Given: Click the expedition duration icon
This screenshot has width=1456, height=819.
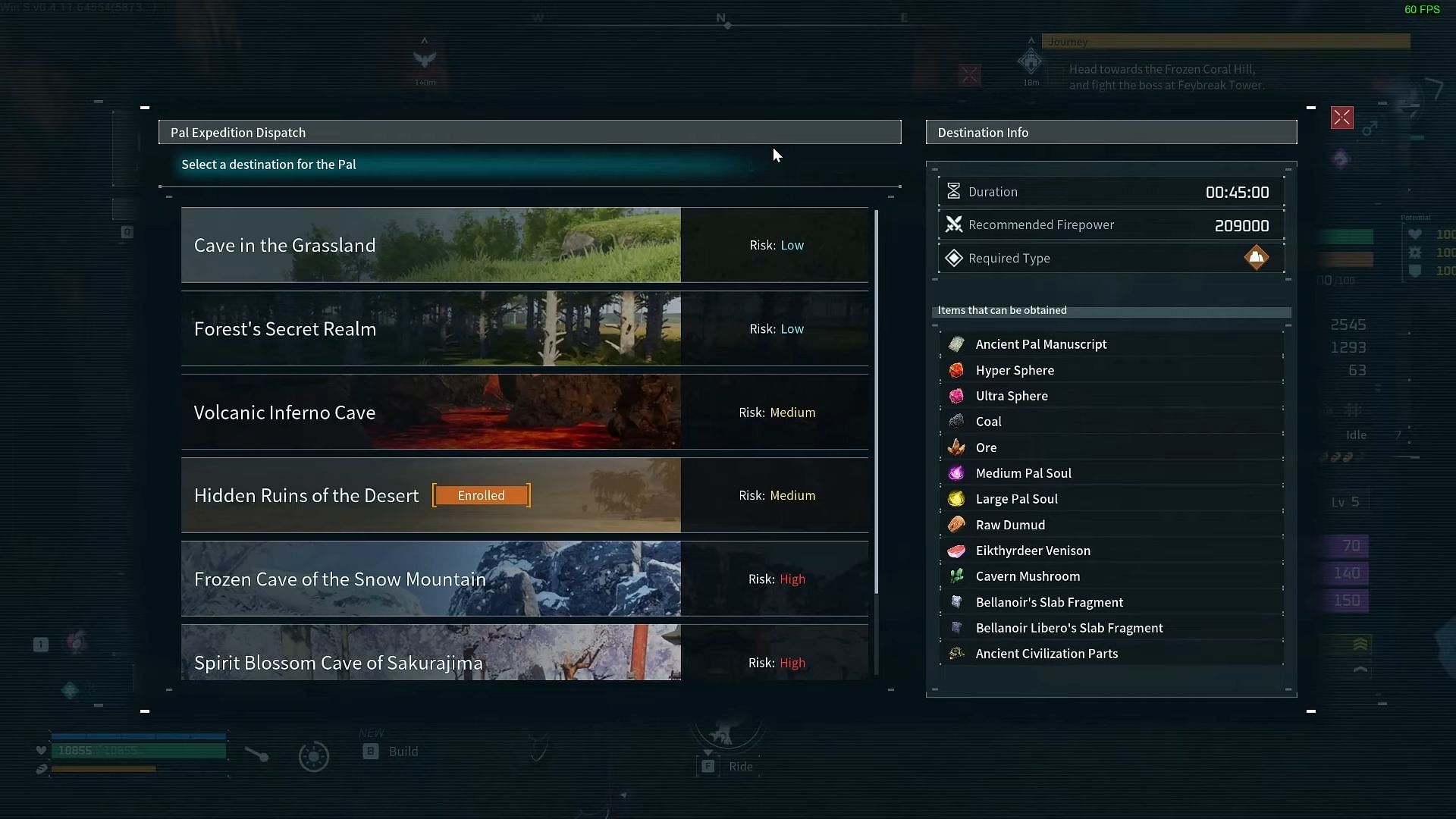Looking at the screenshot, I should point(953,191).
